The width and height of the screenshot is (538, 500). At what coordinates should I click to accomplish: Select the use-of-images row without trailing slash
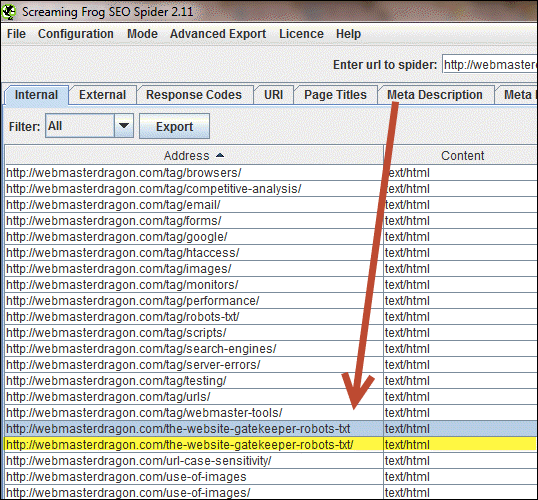194,477
